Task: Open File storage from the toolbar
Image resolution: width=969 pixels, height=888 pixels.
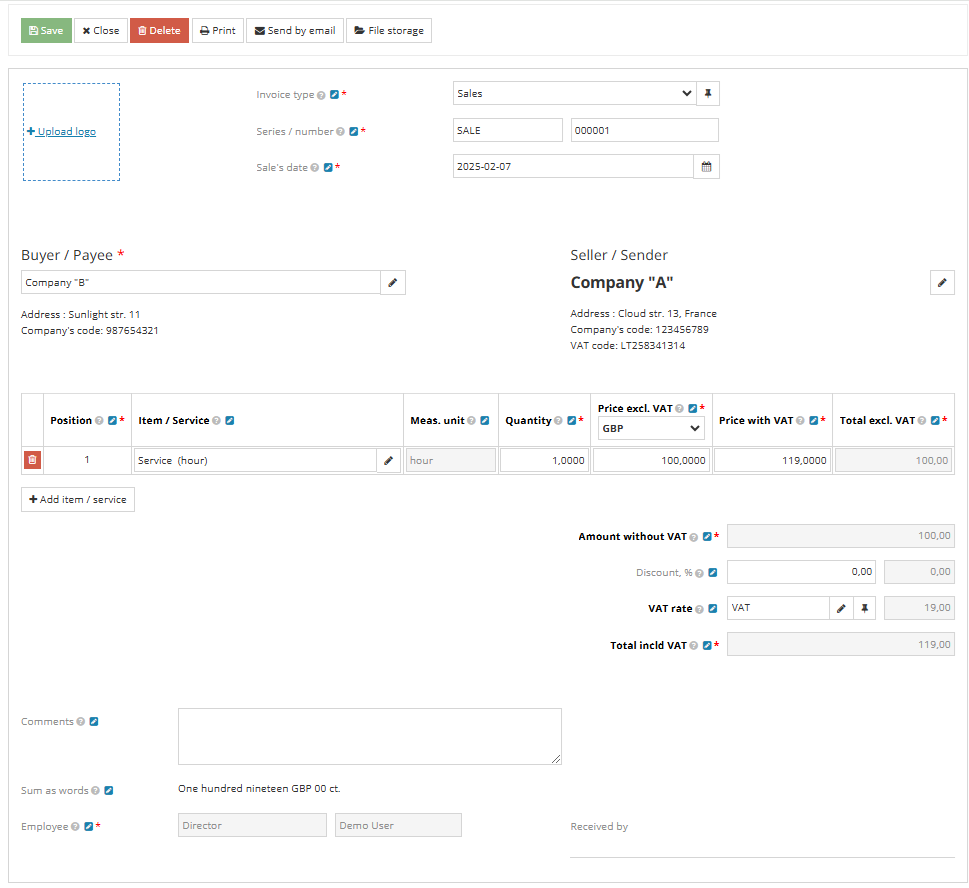Action: point(388,30)
